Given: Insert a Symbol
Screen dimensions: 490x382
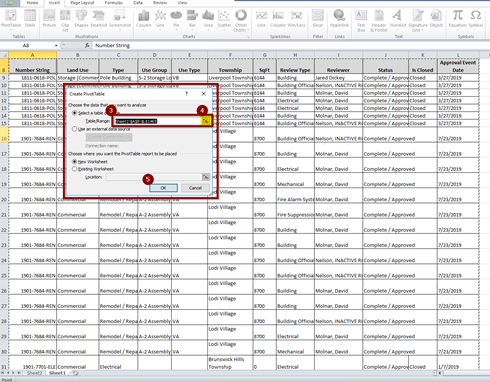Looking at the screenshot, I should pos(476,19).
